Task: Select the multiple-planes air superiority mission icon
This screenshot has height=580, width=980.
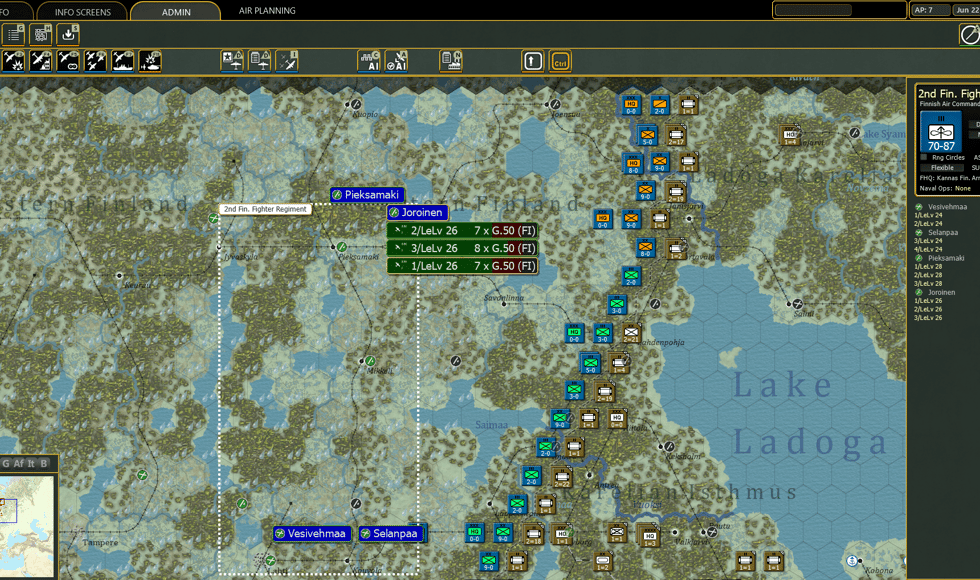Action: tap(96, 61)
